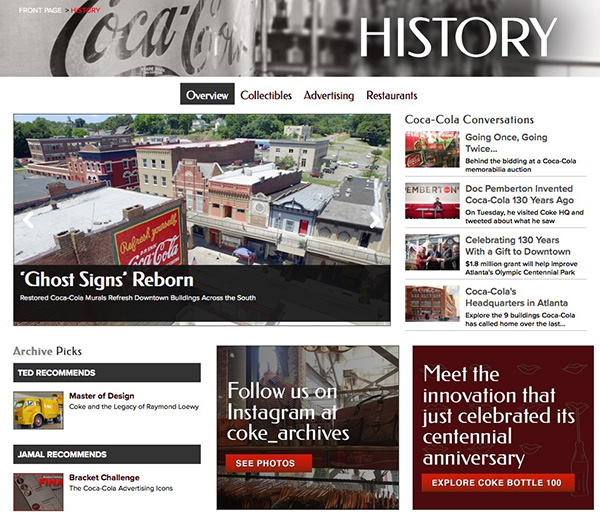The height and width of the screenshot is (516, 600).
Task: Click the Front Page breadcrumb link
Action: click(40, 10)
